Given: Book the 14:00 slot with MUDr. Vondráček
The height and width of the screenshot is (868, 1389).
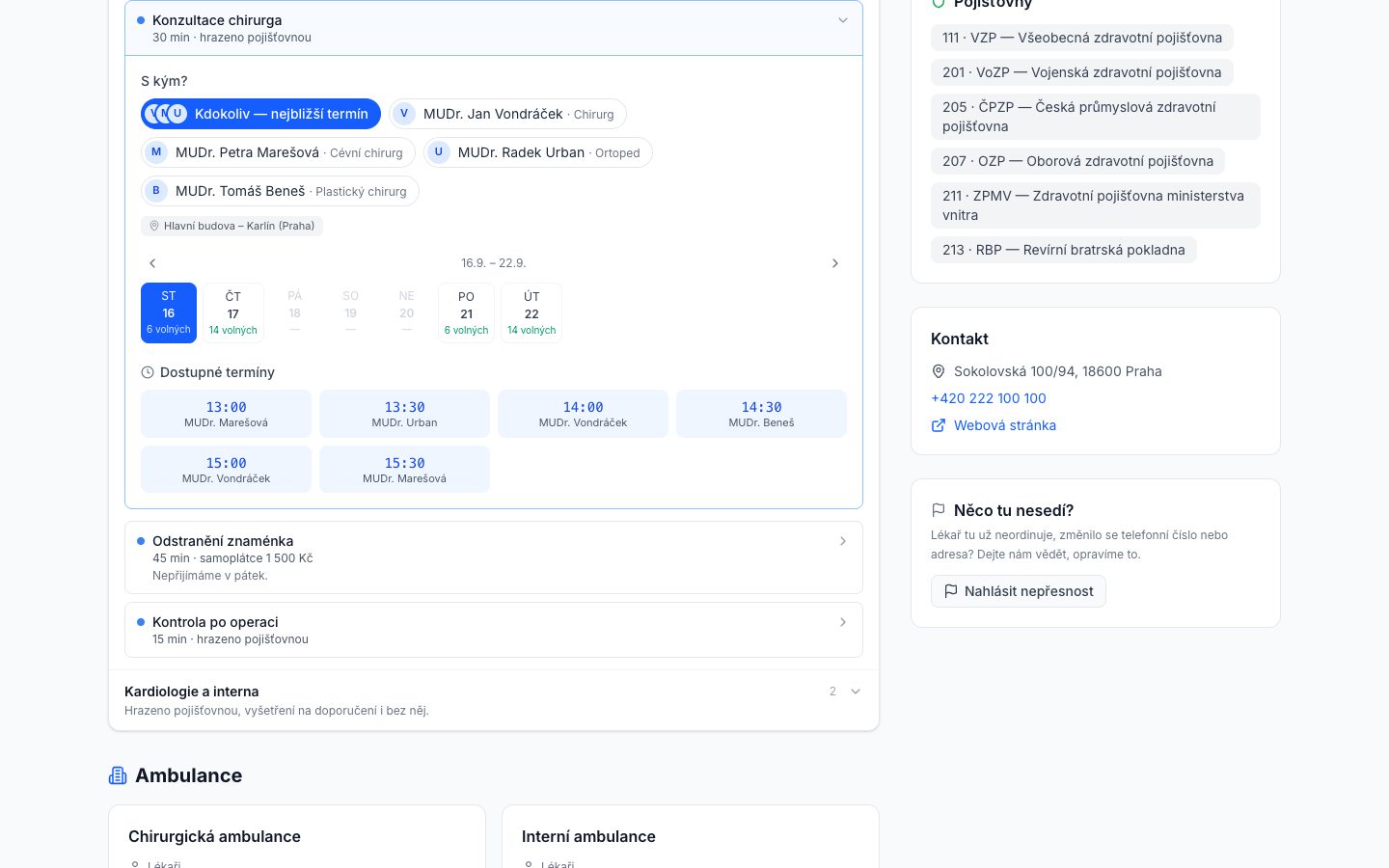Looking at the screenshot, I should (x=583, y=414).
